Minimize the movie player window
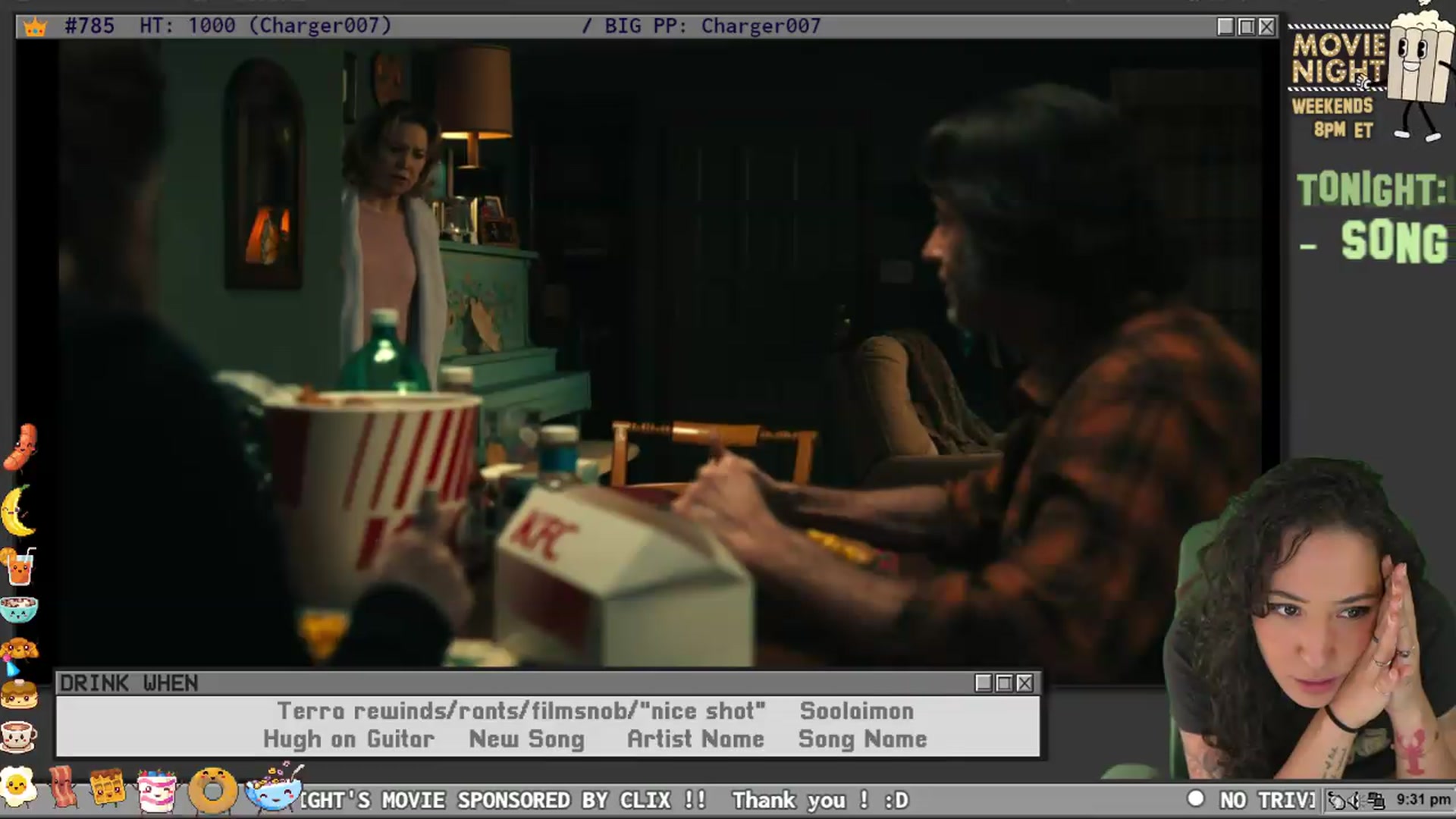 click(1225, 27)
